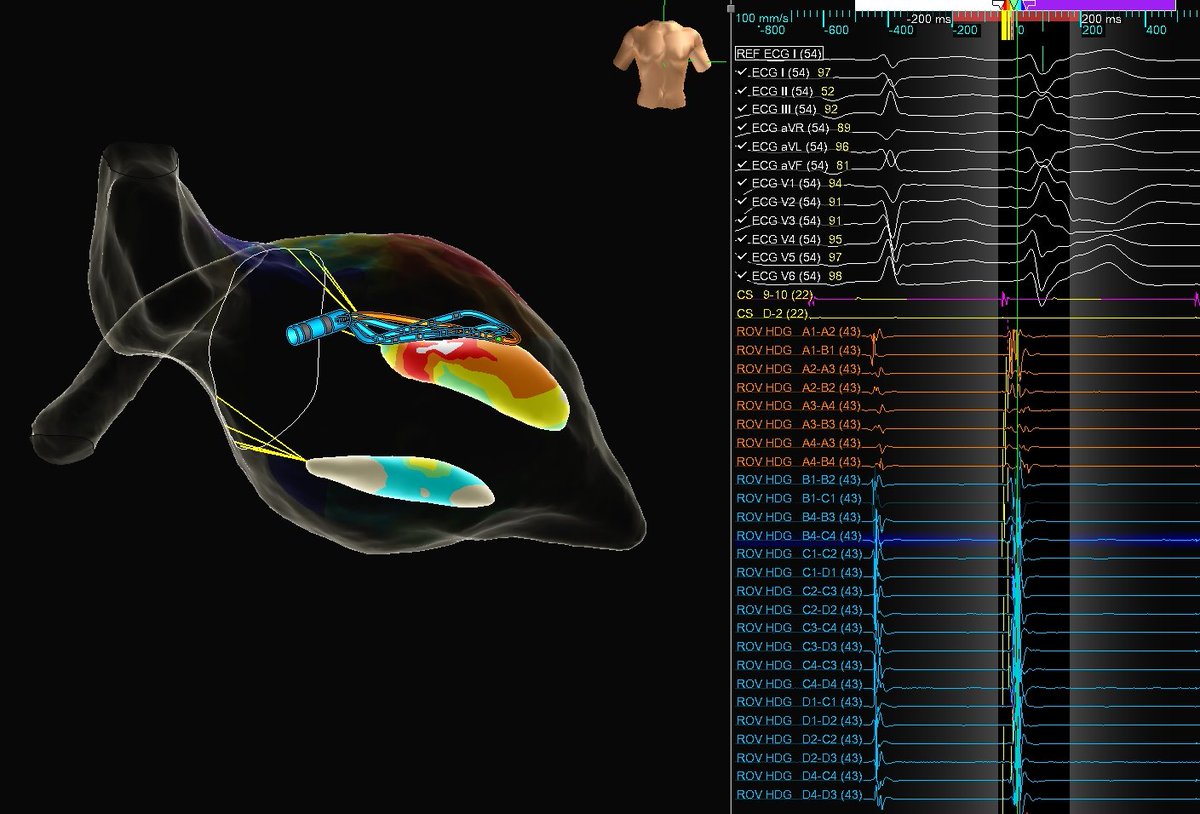This screenshot has height=814, width=1200.
Task: Toggle the ECG III trace checkmark
Action: pyautogui.click(x=741, y=109)
